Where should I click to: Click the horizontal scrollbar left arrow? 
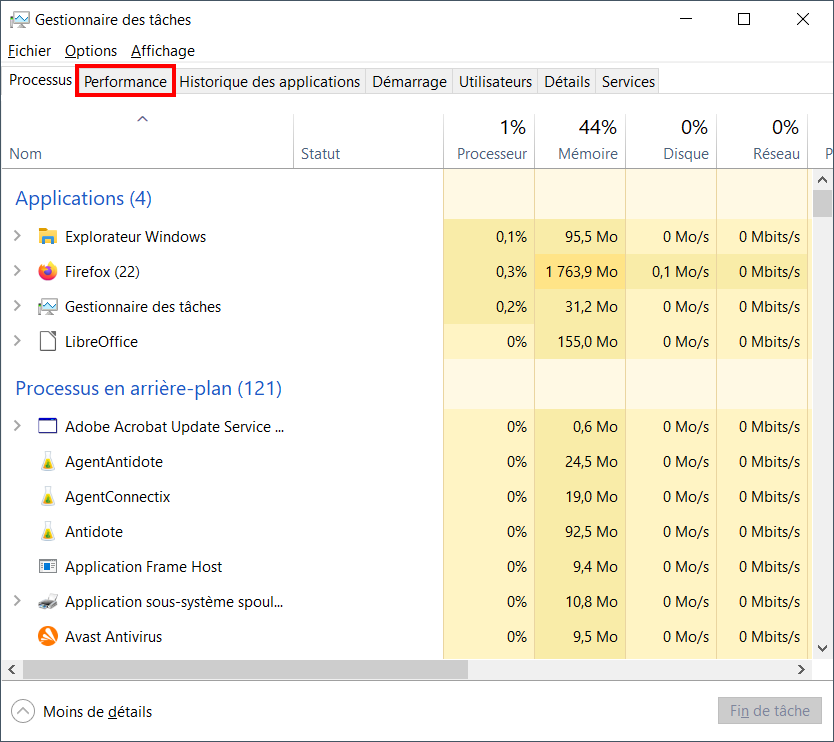(x=12, y=670)
